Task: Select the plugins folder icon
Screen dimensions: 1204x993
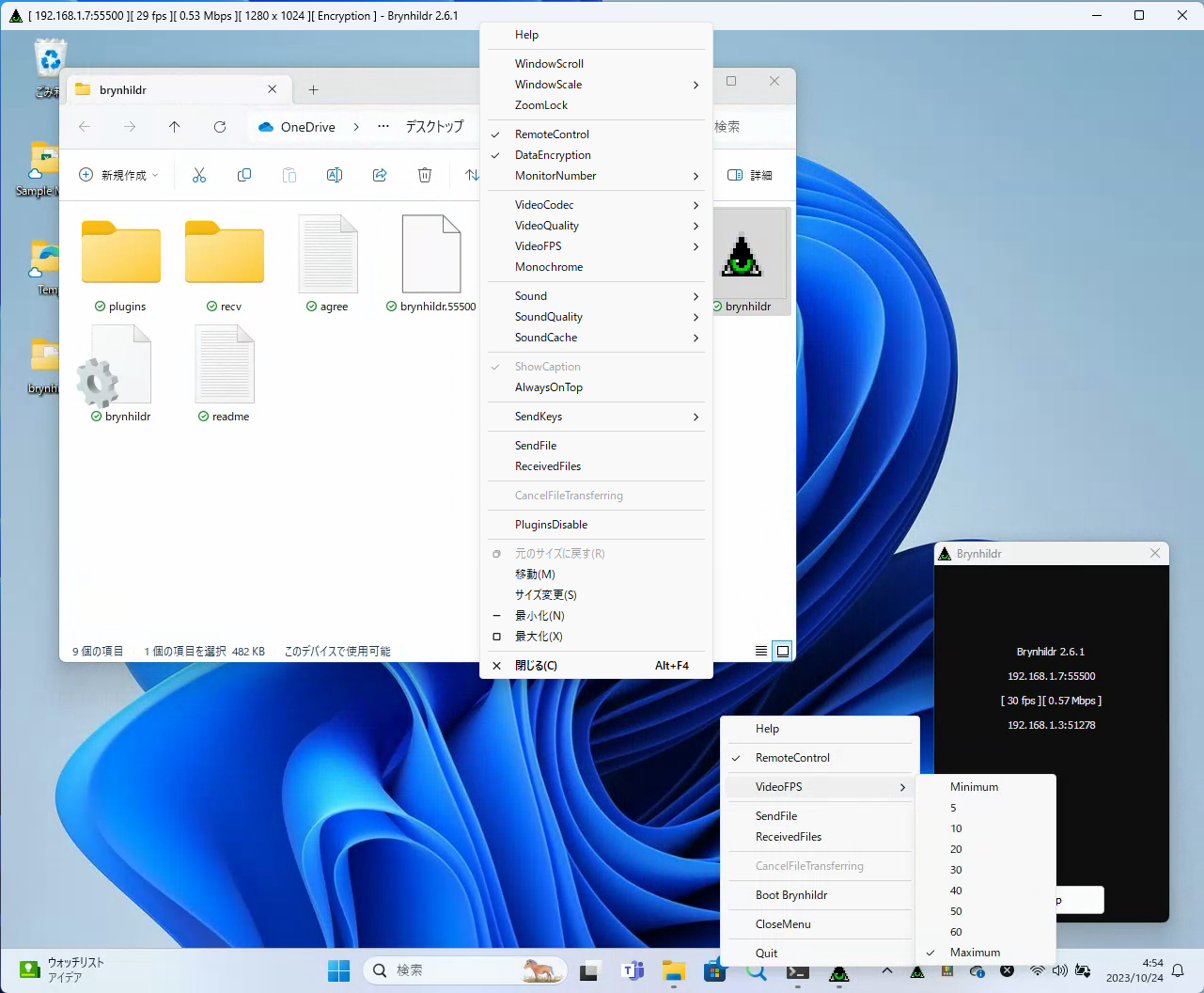Action: coord(121,252)
